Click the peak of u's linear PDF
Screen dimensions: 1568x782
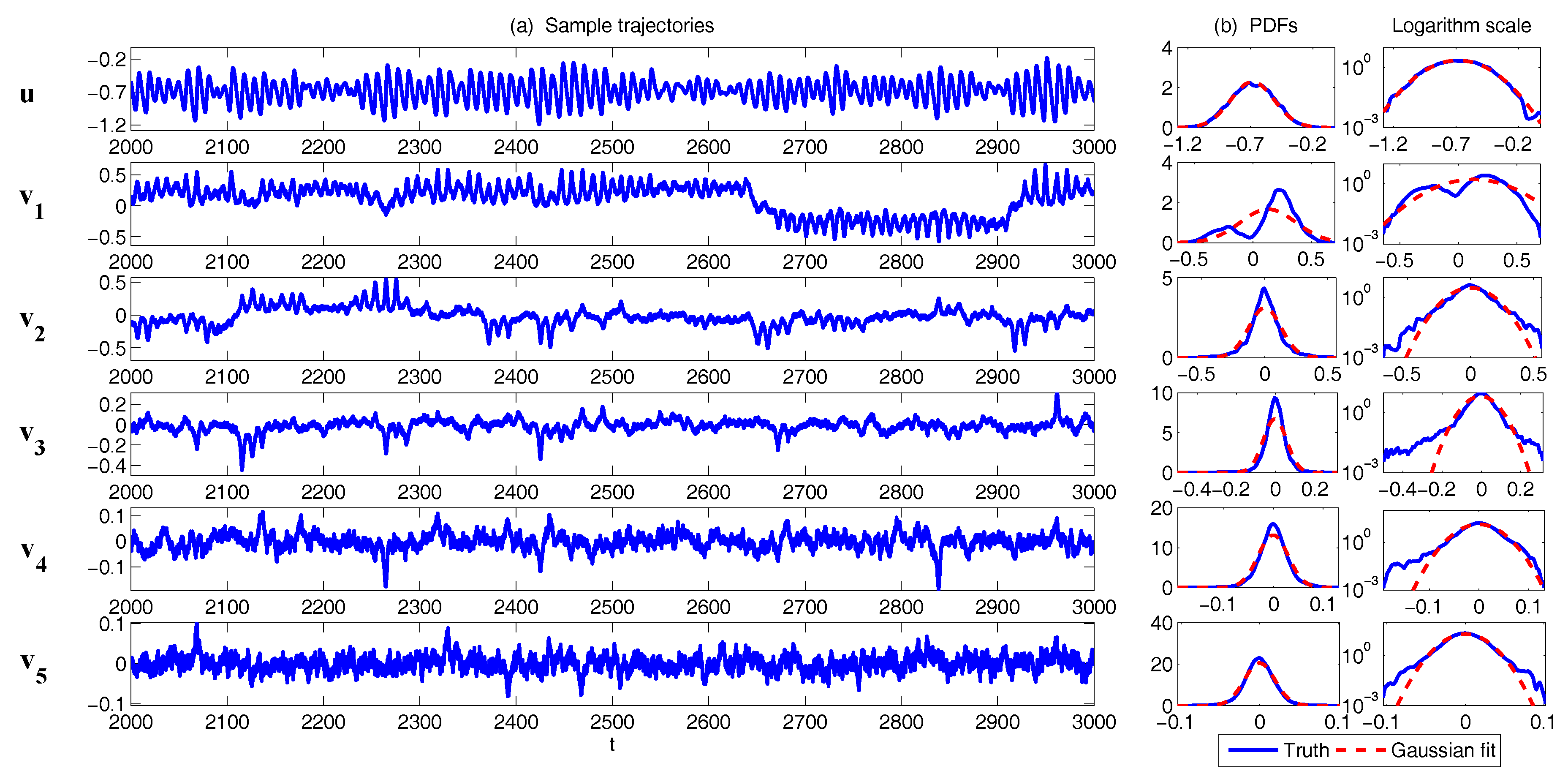pos(1249,83)
